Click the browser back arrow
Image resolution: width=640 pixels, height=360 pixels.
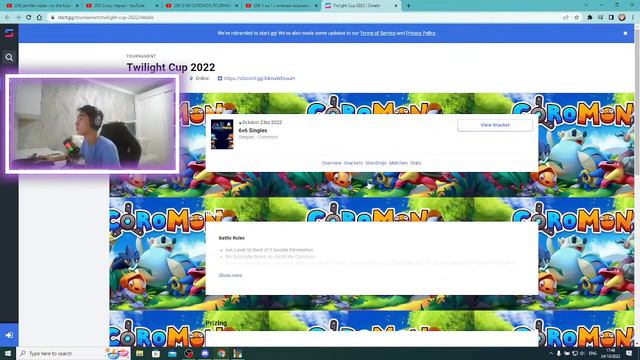click(7, 18)
